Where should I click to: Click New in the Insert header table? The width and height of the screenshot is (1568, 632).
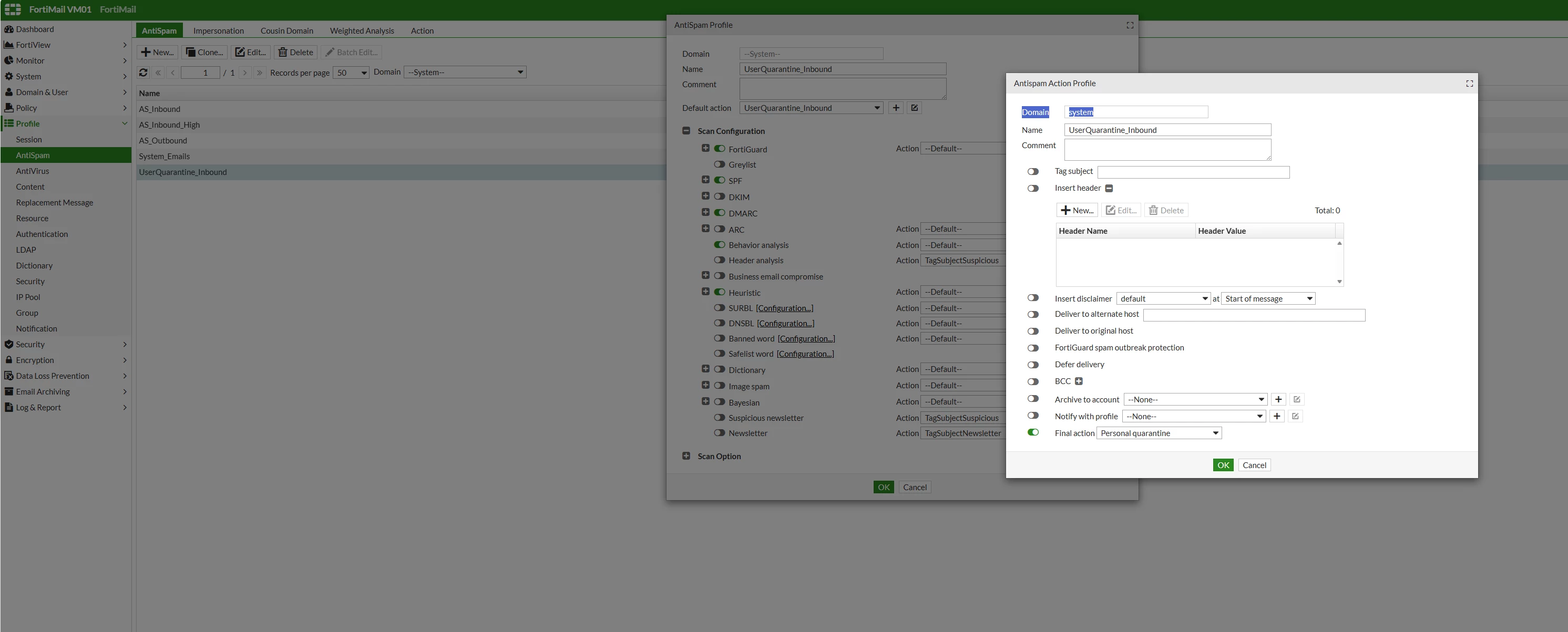click(x=1077, y=211)
